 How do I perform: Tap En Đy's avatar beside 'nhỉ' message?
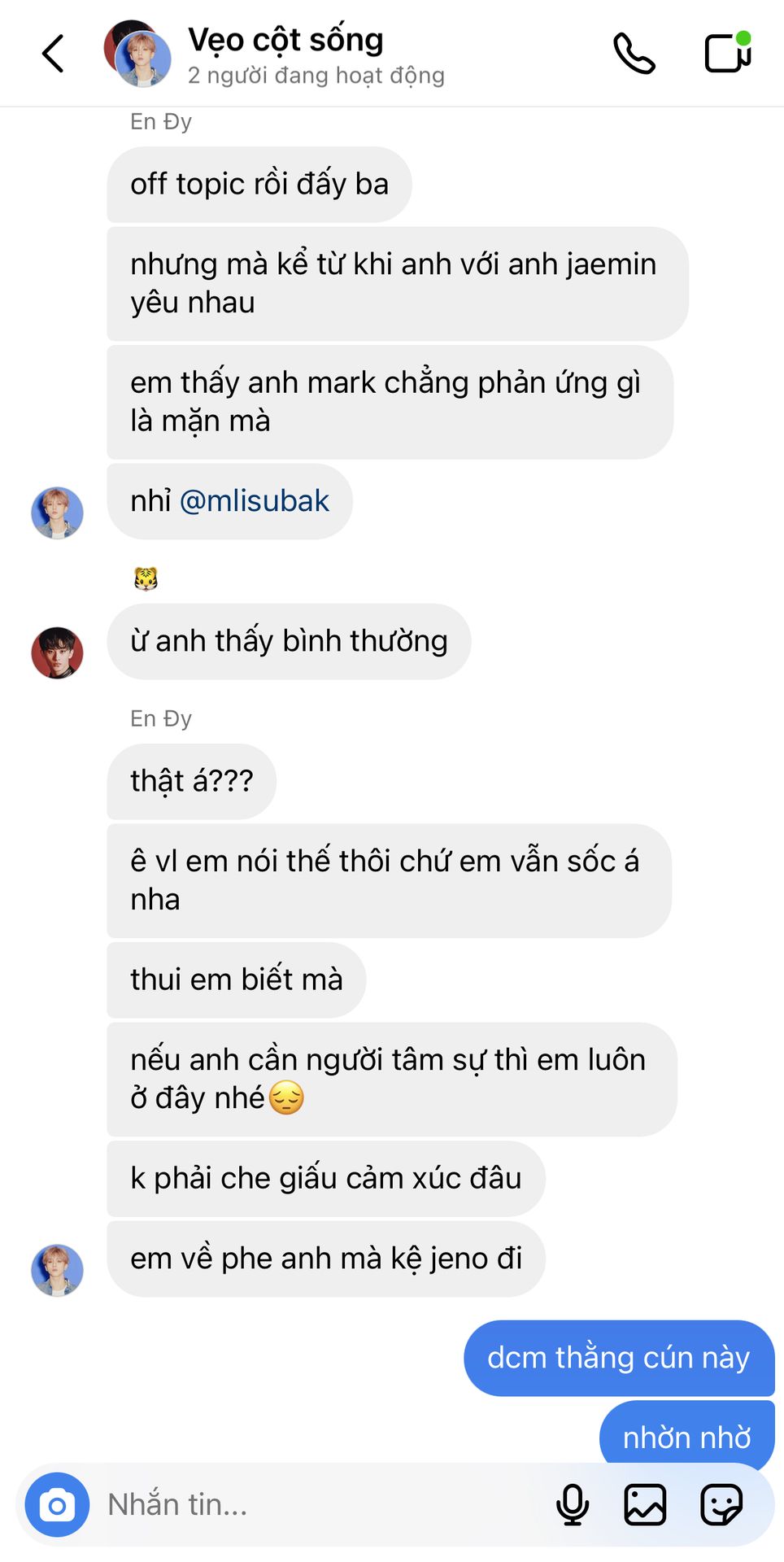coord(57,513)
